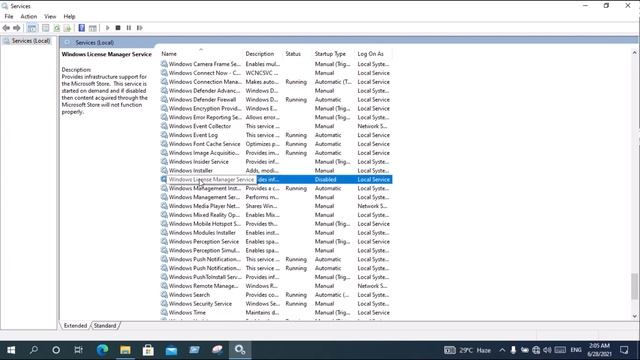Show hidden tray icons chevron

coord(502,350)
